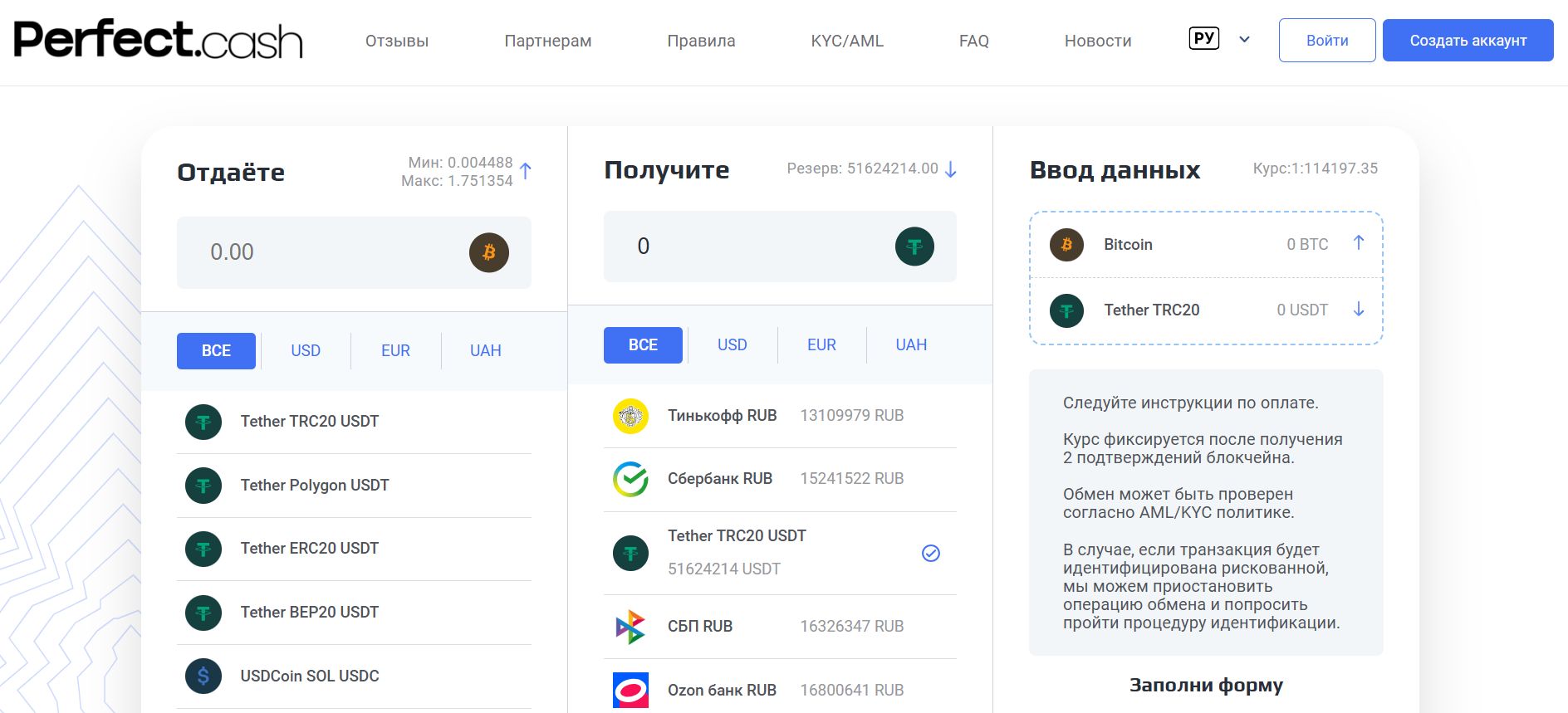Viewport: 1568px width, 713px height.
Task: Filter give currencies by USD tab
Action: tap(306, 351)
